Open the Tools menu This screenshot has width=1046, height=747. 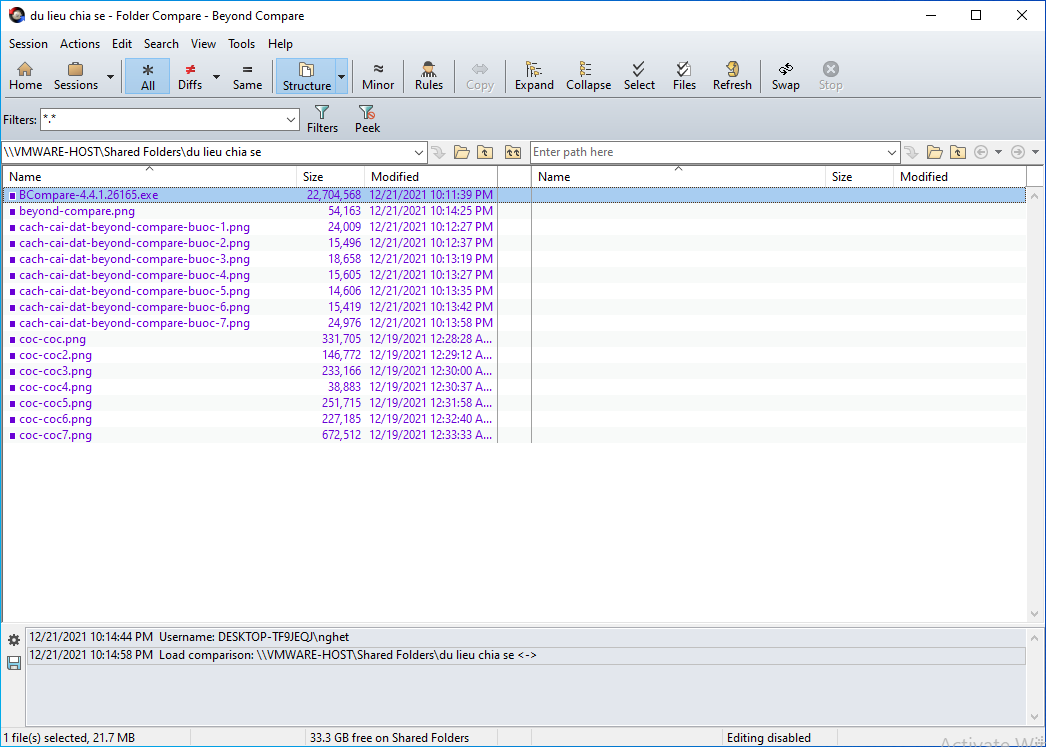point(241,44)
